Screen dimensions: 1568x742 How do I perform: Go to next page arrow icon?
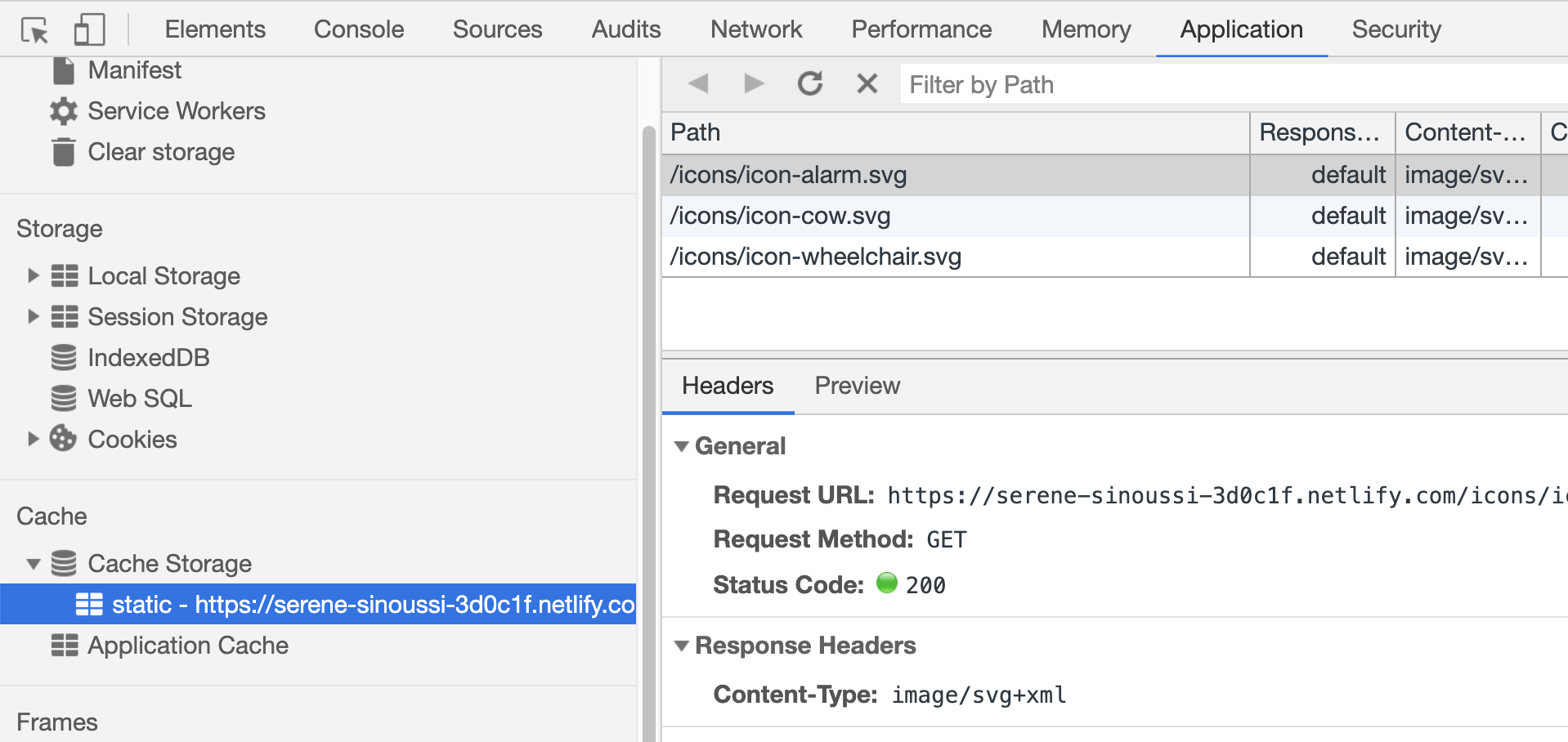pyautogui.click(x=754, y=83)
